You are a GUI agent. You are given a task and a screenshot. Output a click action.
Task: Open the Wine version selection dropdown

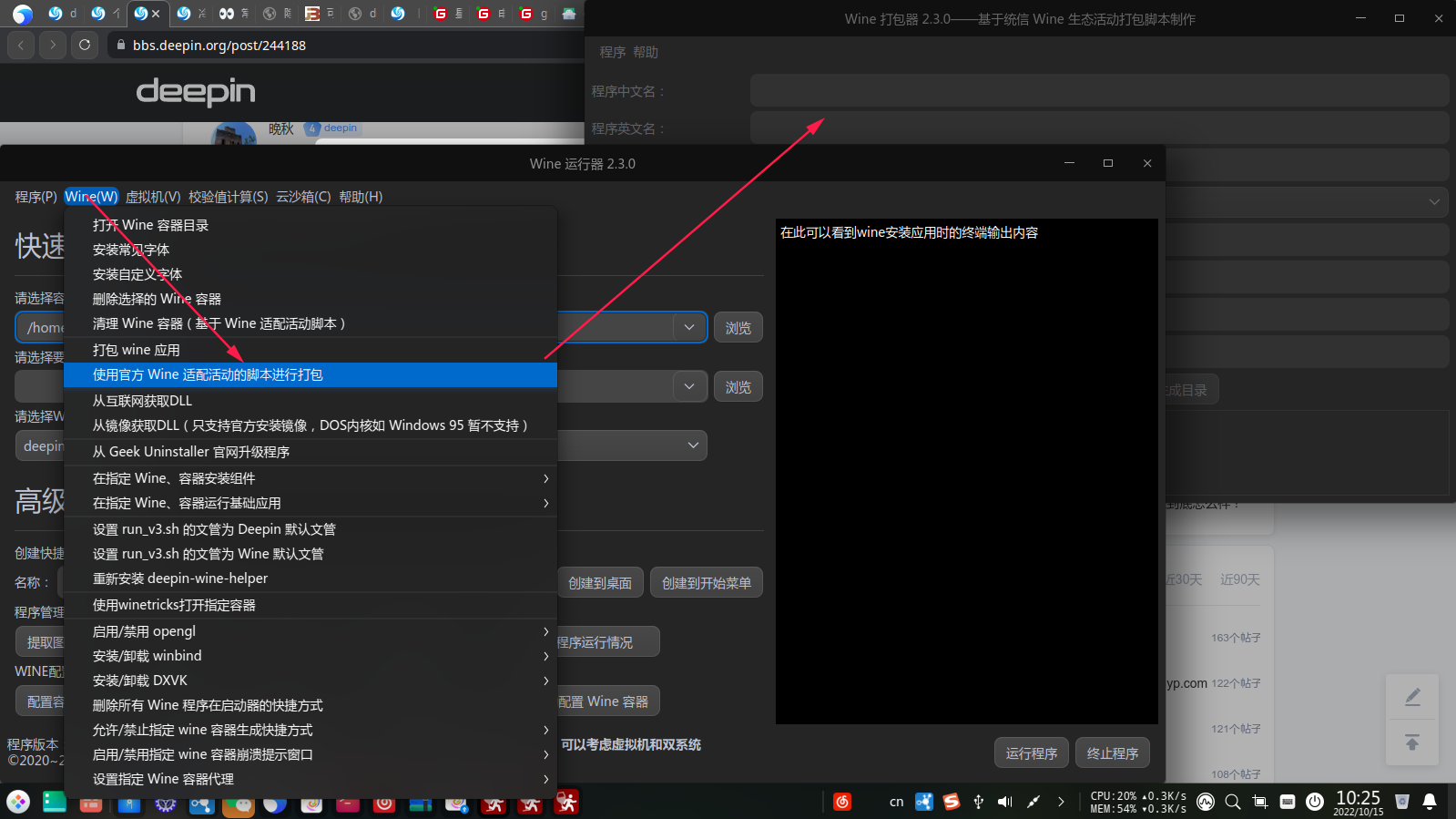[693, 445]
